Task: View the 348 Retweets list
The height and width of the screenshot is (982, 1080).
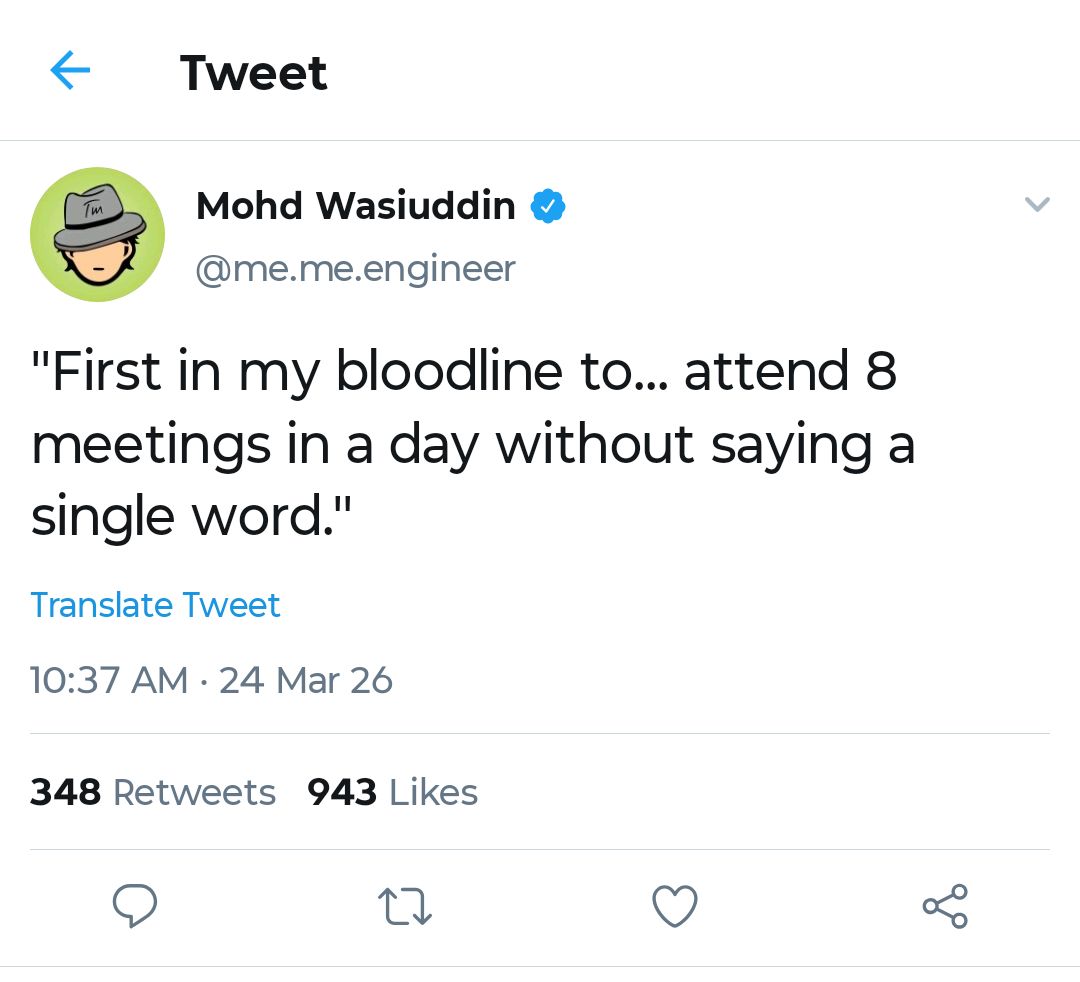Action: [153, 792]
